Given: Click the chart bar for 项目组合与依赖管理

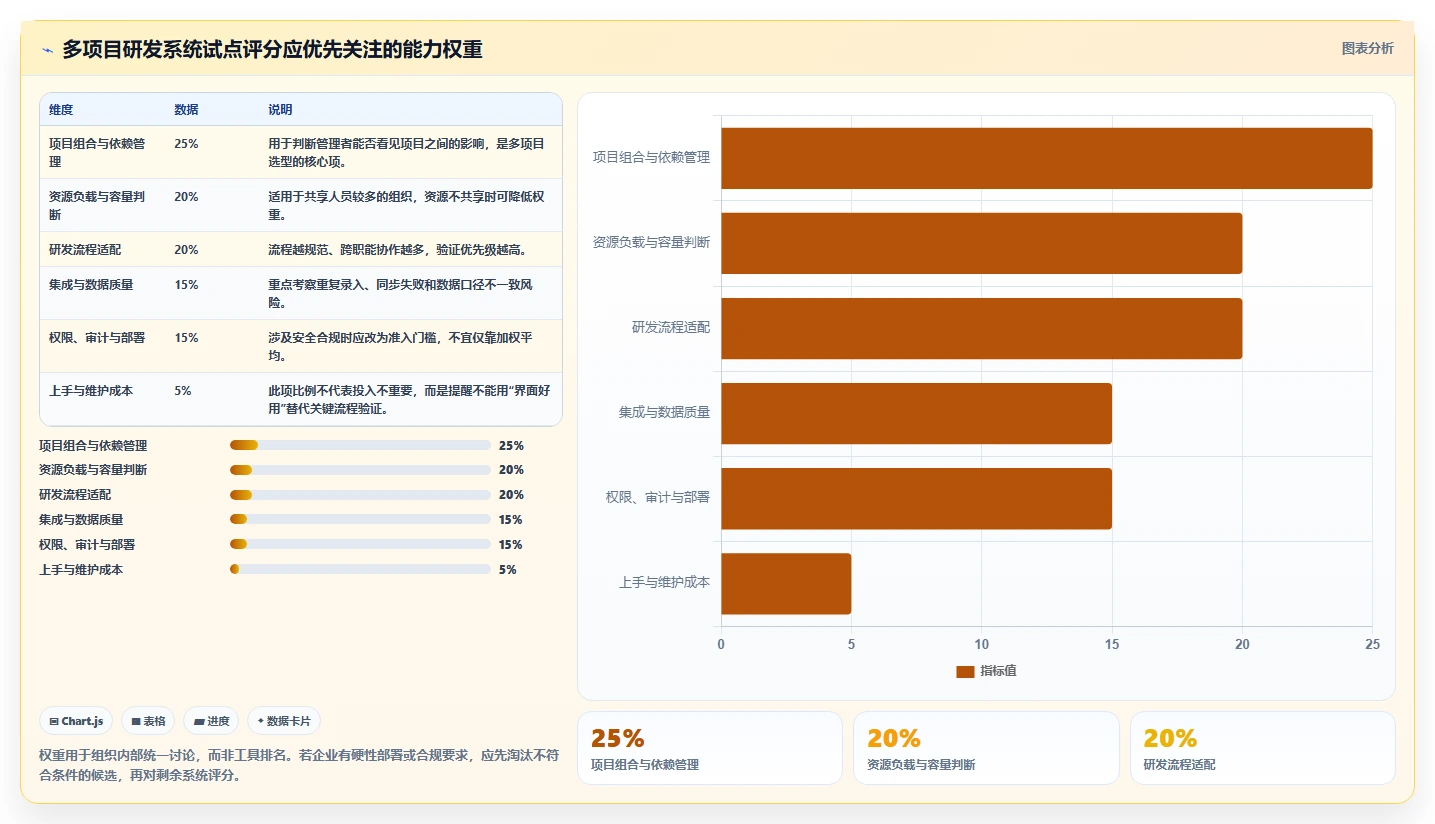Looking at the screenshot, I should 1047,158.
